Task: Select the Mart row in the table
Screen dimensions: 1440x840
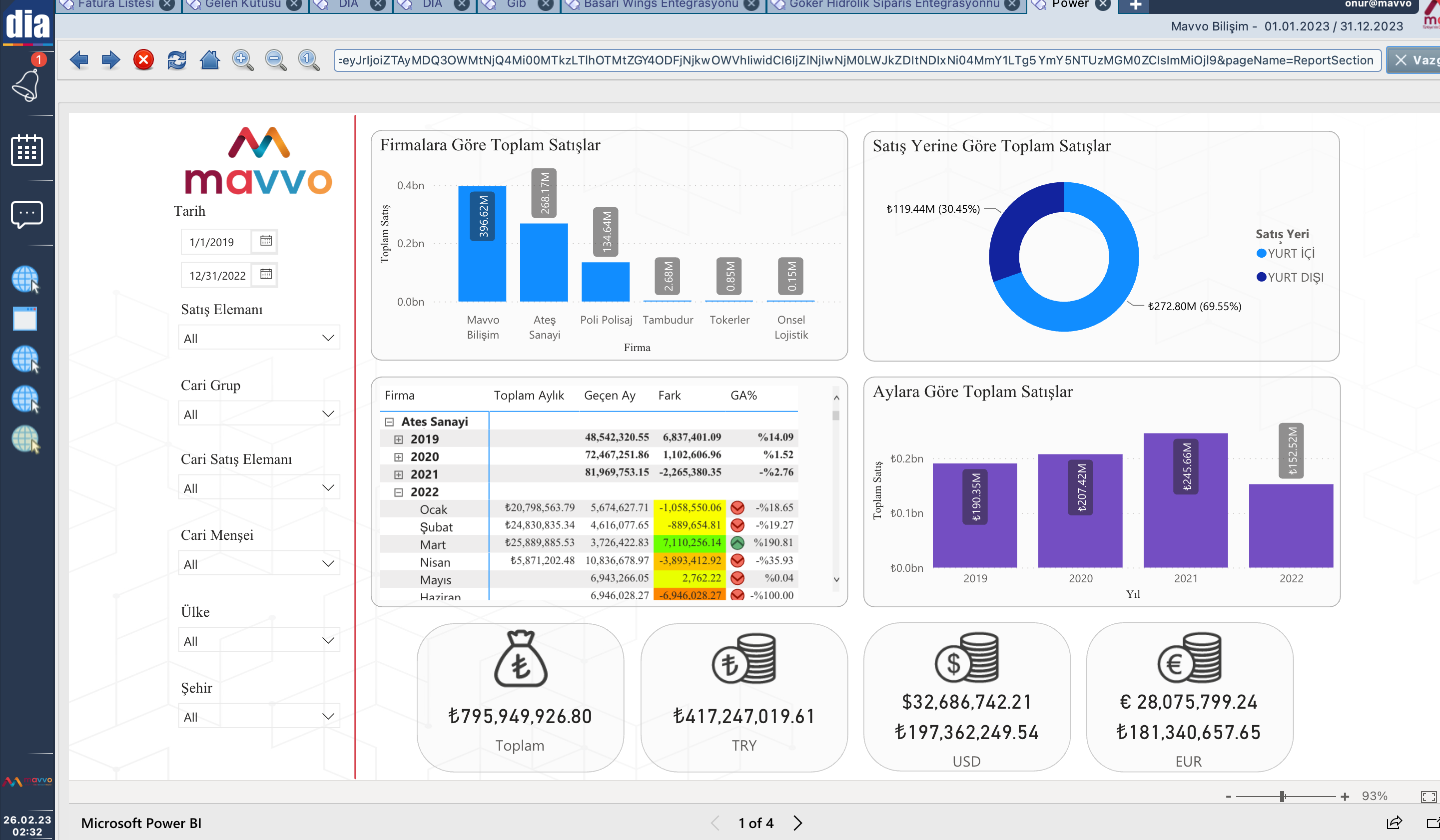Action: point(589,544)
